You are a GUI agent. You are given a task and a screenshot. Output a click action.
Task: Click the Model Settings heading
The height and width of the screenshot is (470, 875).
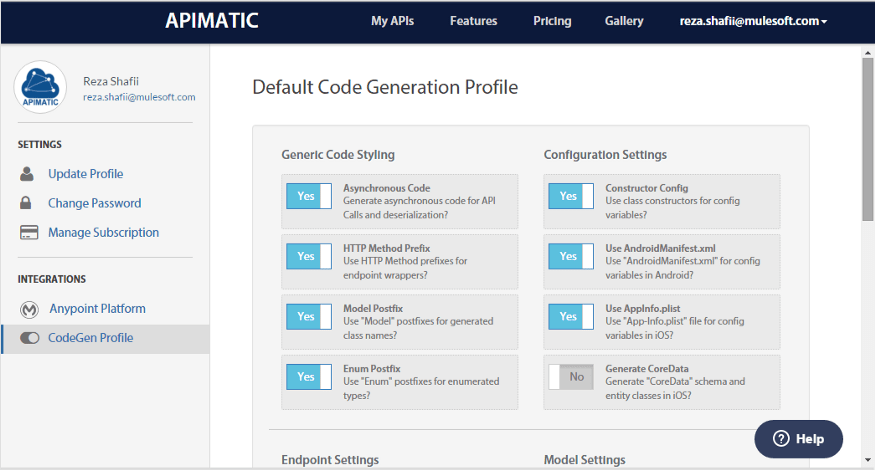[584, 459]
